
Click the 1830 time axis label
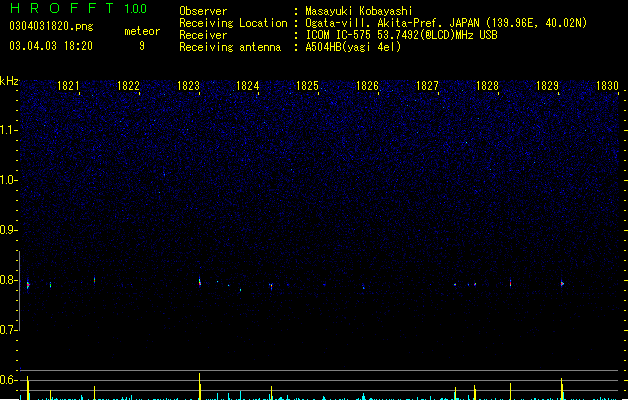coord(607,86)
